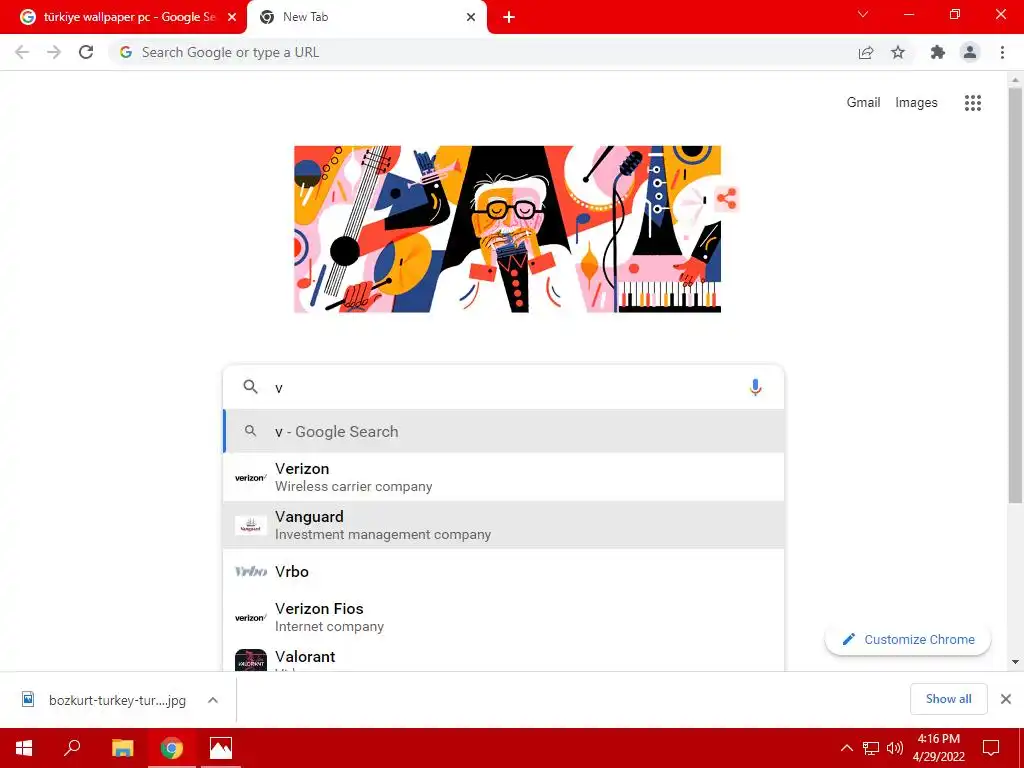The height and width of the screenshot is (768, 1024).
Task: Open Chrome's three-dot menu
Action: [1002, 52]
